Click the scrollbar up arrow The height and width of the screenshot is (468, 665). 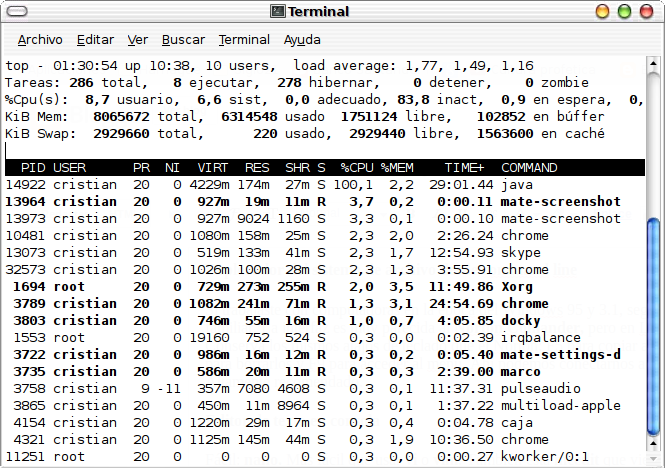[x=654, y=64]
